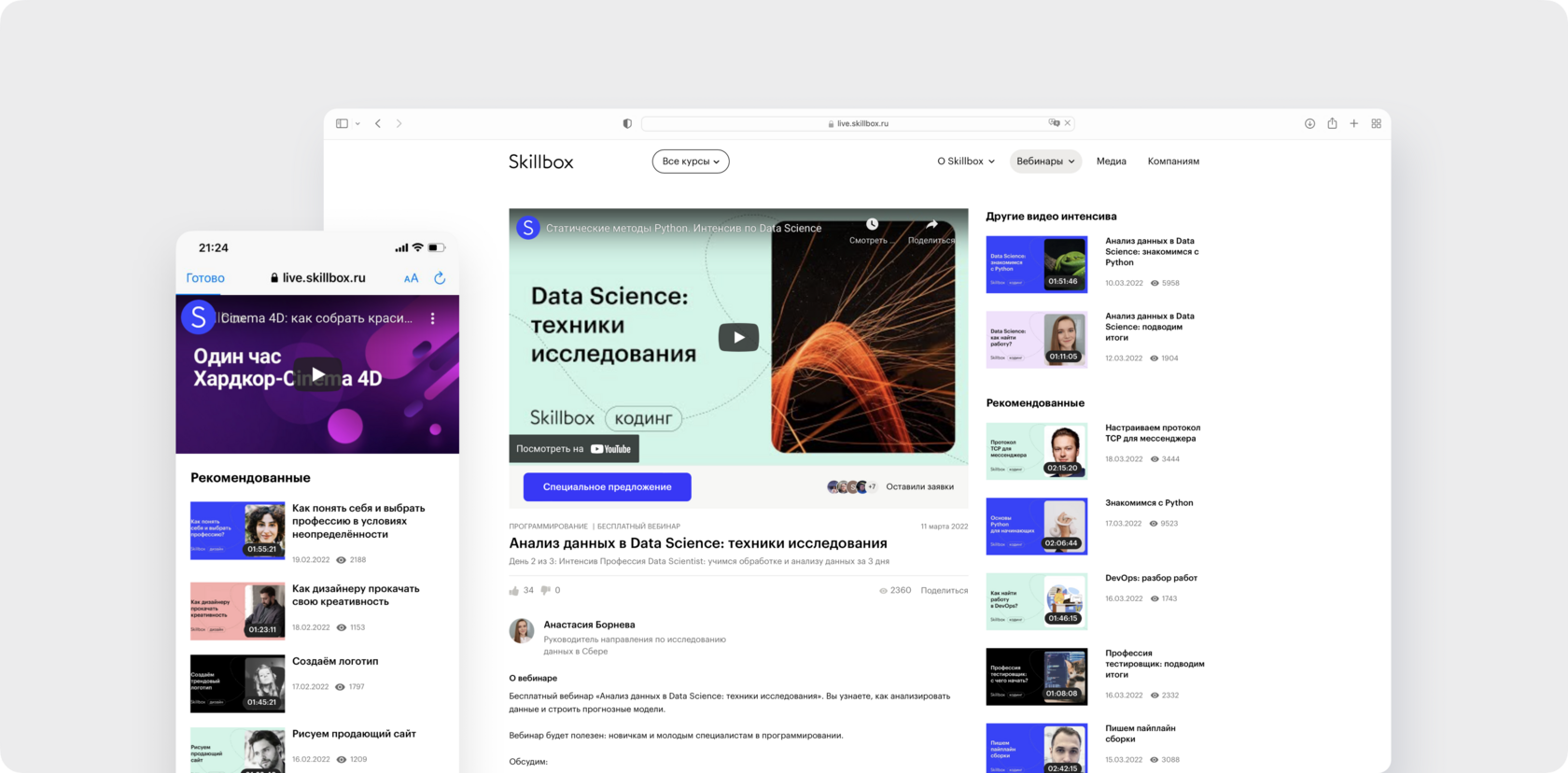This screenshot has width=1568, height=773.
Task: Click ПРОГРАММИРОВАНИЕ category label
Action: 548,527
